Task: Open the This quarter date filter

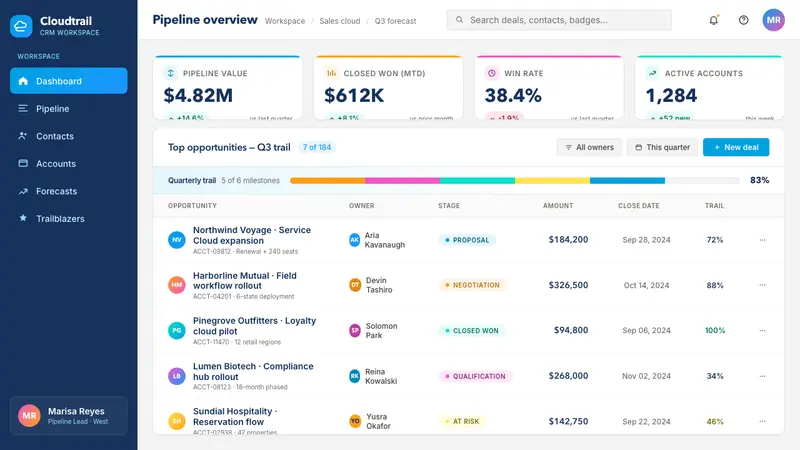Action: 662,147
